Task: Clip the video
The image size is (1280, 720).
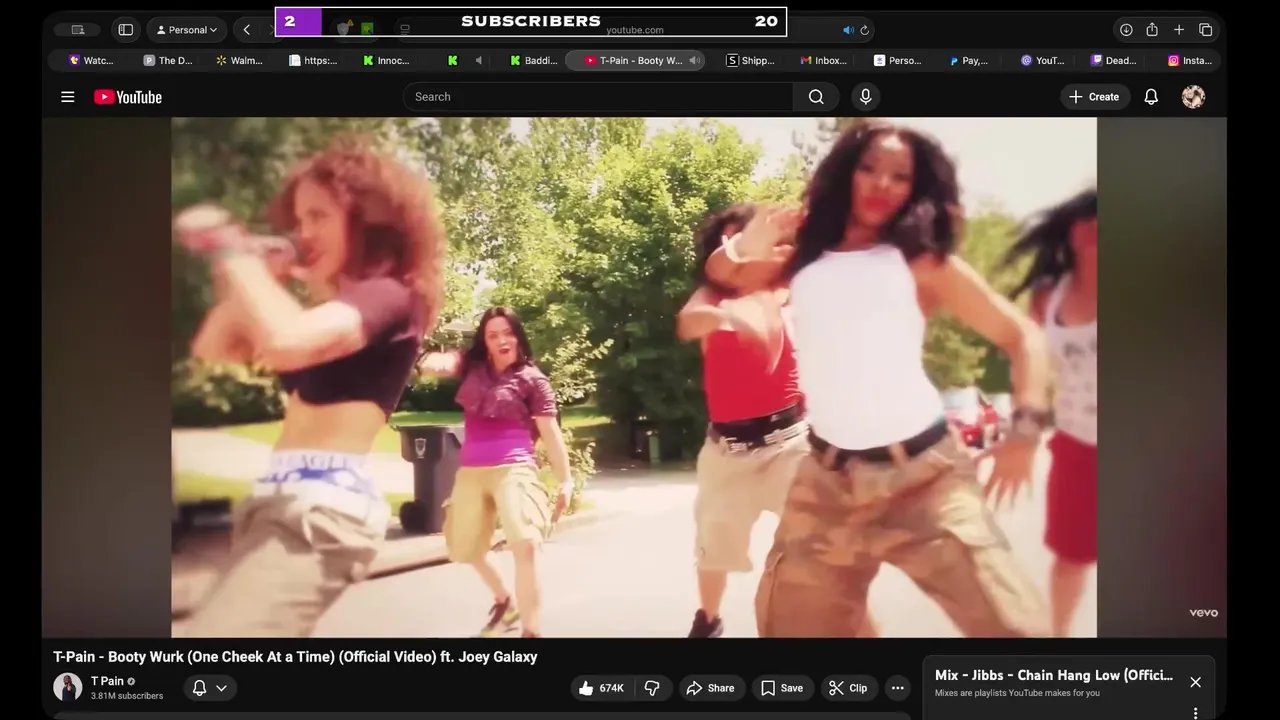Action: click(x=848, y=688)
